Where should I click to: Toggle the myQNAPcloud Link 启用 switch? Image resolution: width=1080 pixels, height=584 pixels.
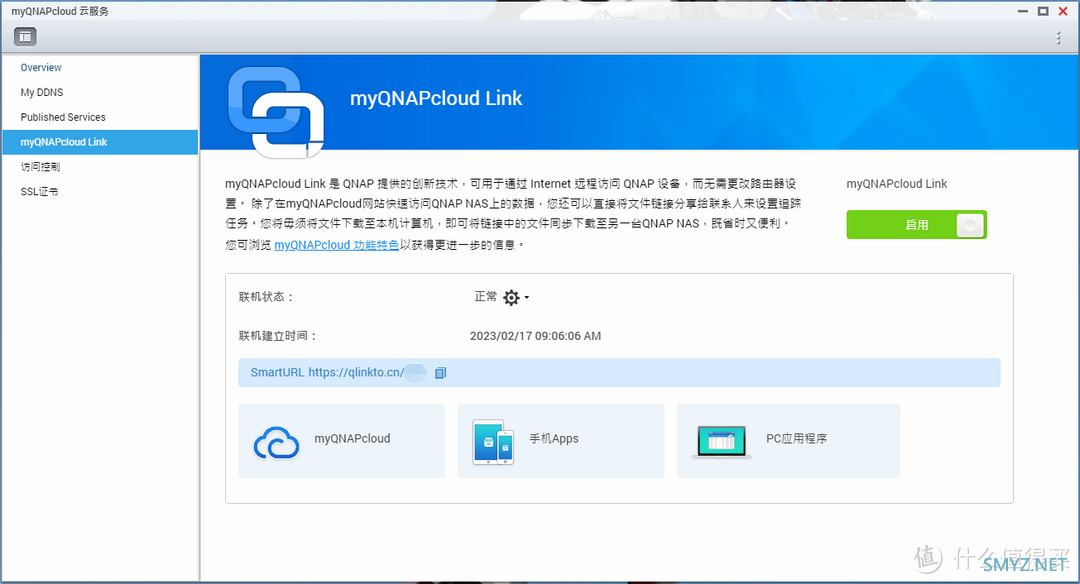tap(916, 225)
